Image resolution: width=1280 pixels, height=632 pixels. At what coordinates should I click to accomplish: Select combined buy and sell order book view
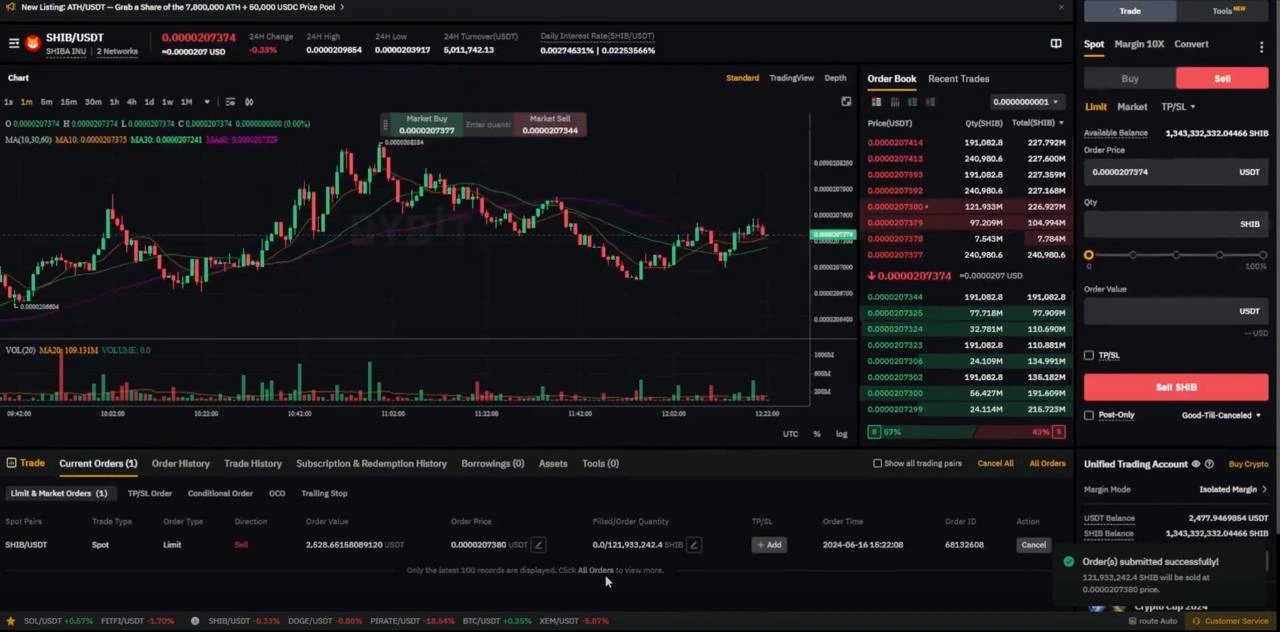[876, 101]
